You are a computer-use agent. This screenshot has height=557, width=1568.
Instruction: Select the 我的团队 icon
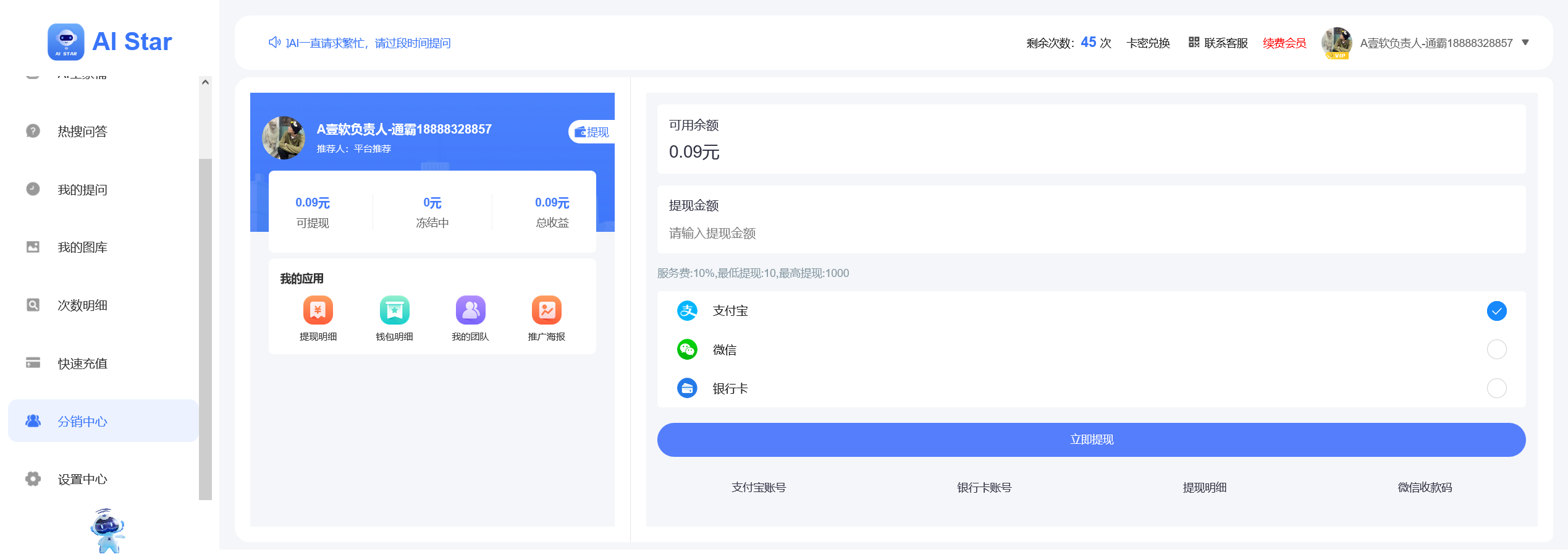click(470, 310)
